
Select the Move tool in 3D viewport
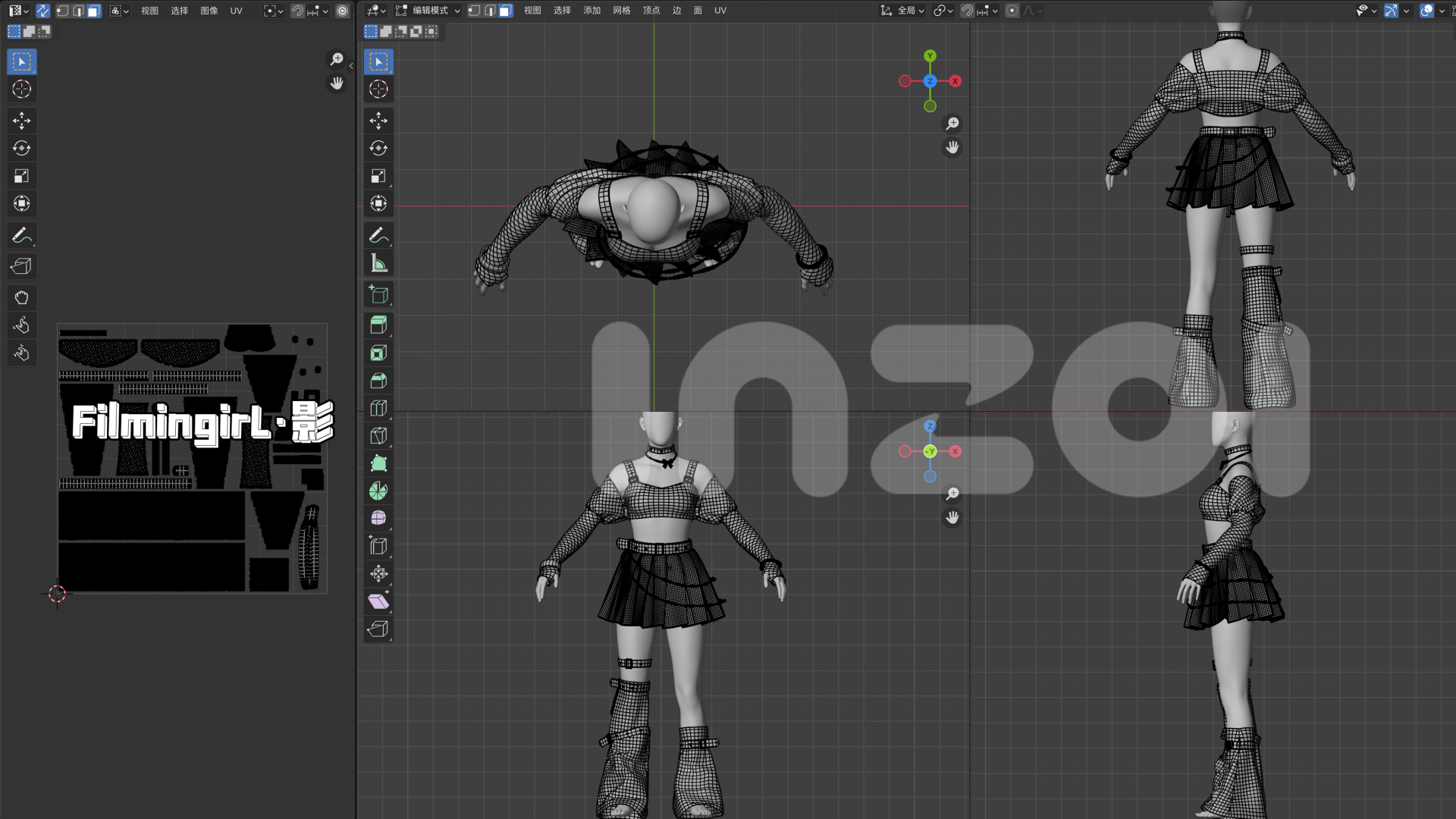(378, 120)
